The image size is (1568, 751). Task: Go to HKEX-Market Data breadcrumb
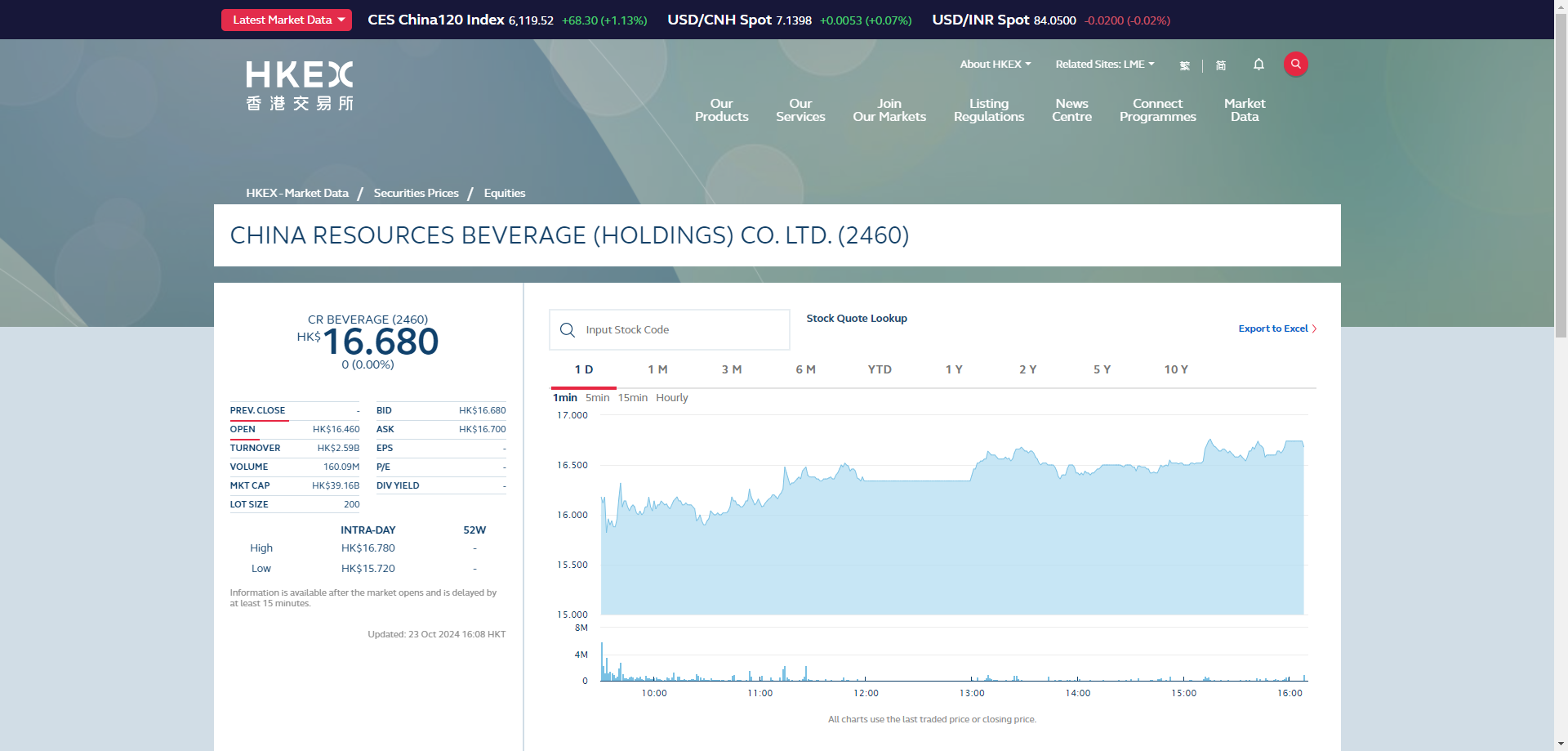(x=297, y=193)
